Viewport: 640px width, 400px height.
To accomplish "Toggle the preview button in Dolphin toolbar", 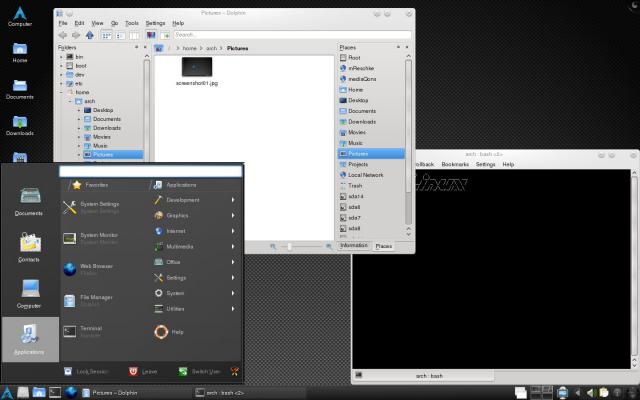I will [151, 36].
